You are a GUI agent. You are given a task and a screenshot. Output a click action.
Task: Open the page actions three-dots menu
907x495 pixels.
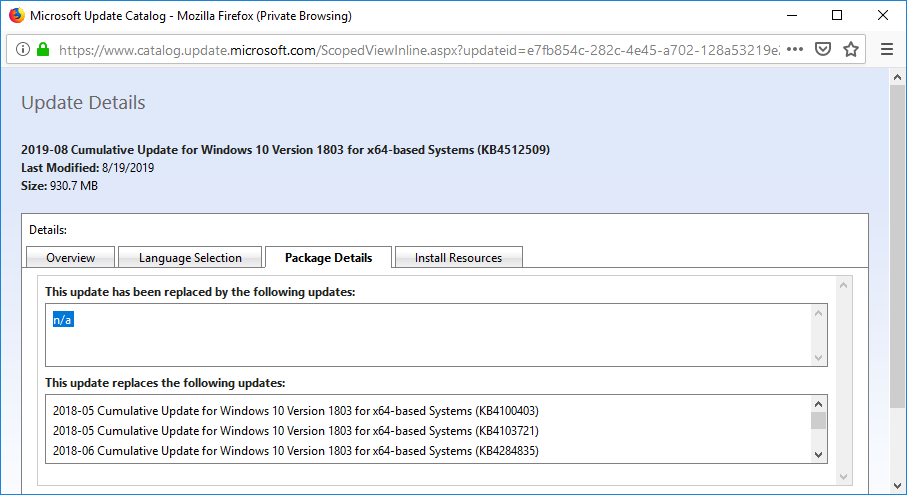[x=796, y=49]
